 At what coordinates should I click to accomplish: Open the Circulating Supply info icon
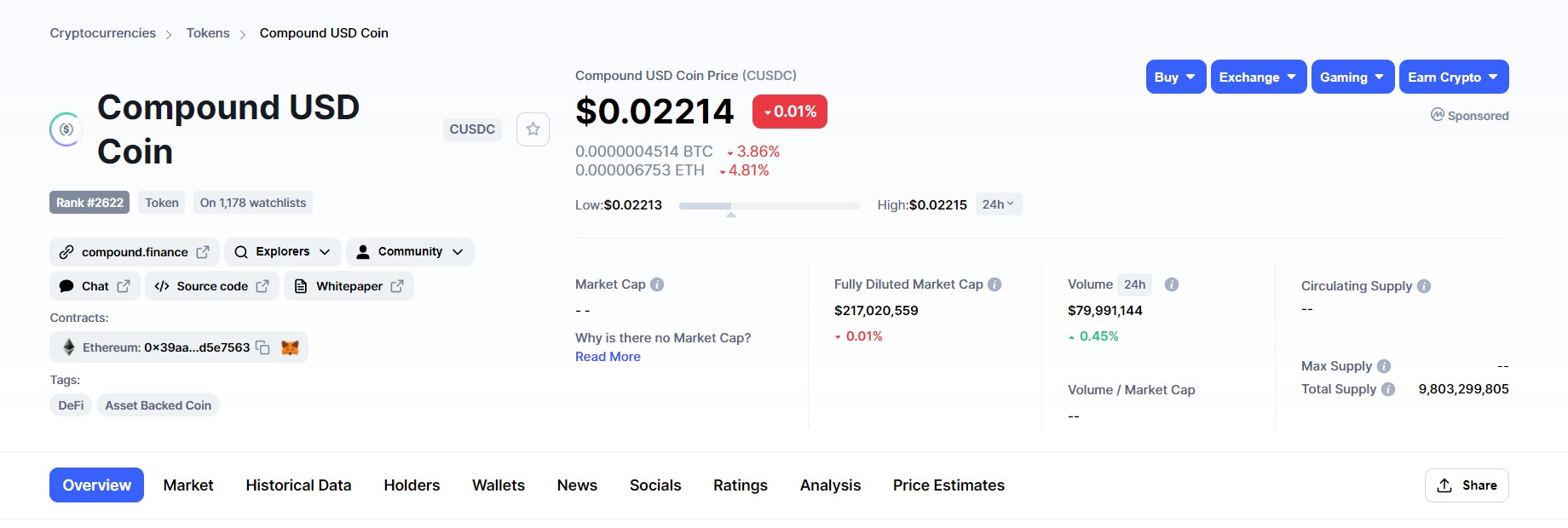pos(1424,286)
